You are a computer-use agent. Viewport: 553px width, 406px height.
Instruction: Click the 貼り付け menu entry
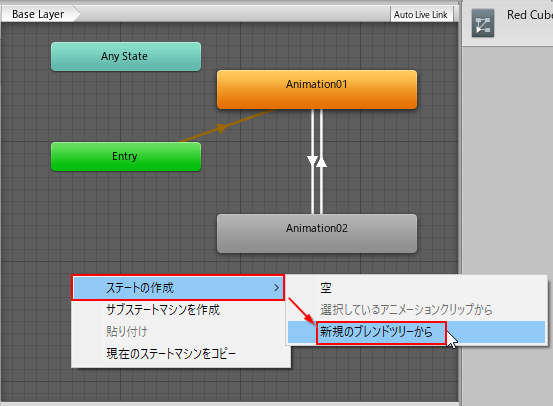coord(127,332)
